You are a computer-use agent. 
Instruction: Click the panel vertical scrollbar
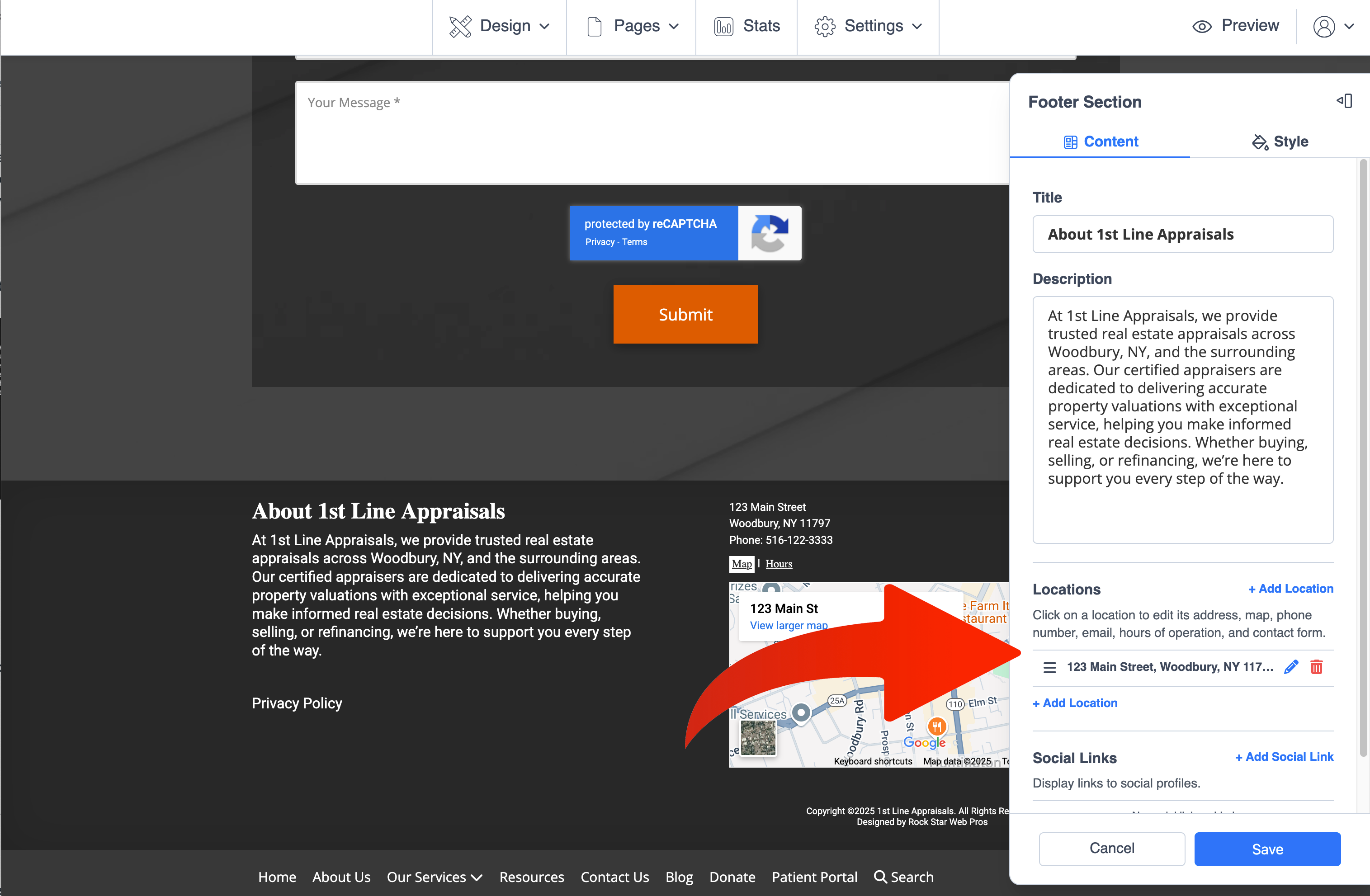pyautogui.click(x=1363, y=458)
